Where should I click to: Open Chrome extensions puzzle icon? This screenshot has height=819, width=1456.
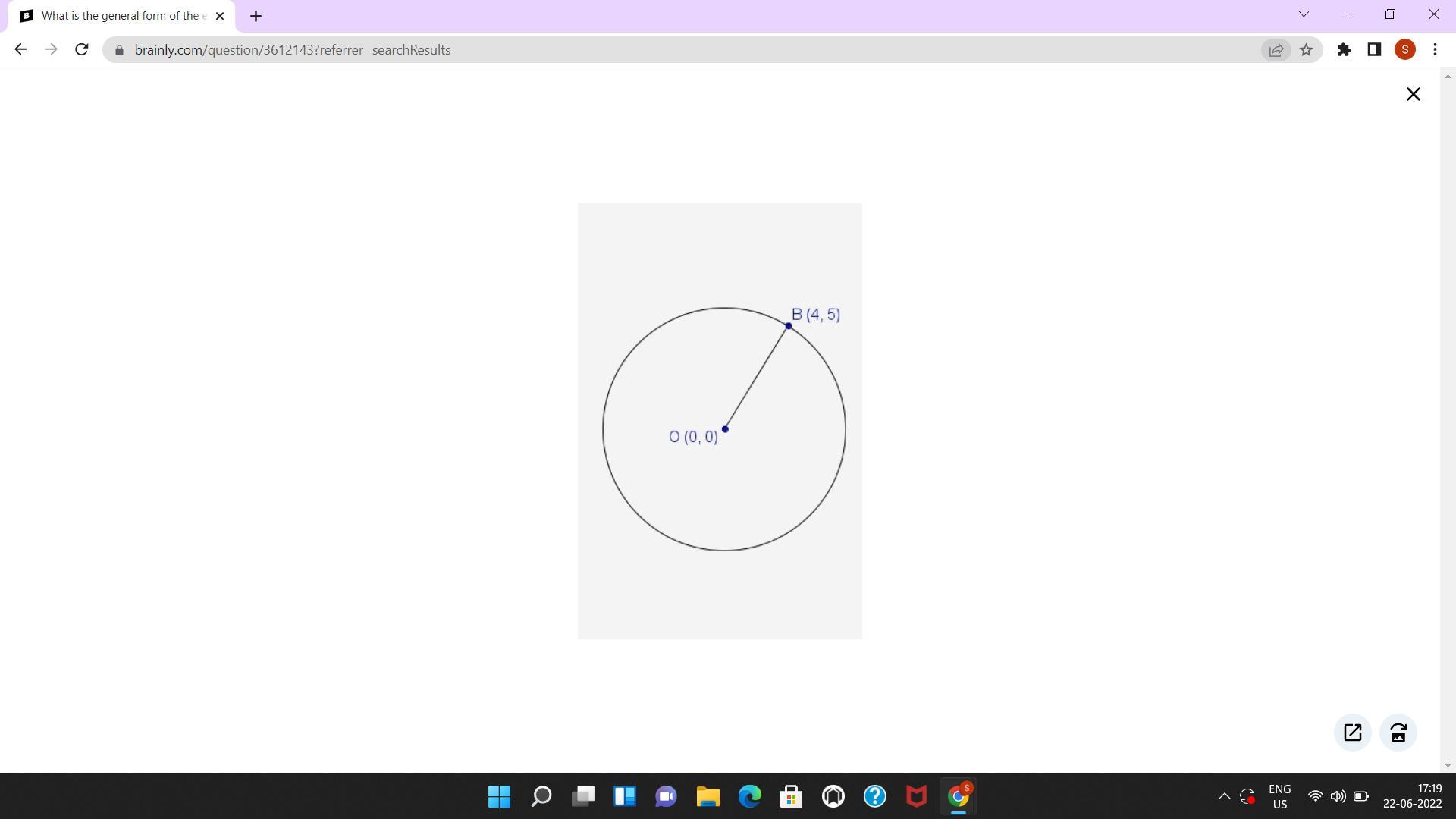pos(1344,50)
